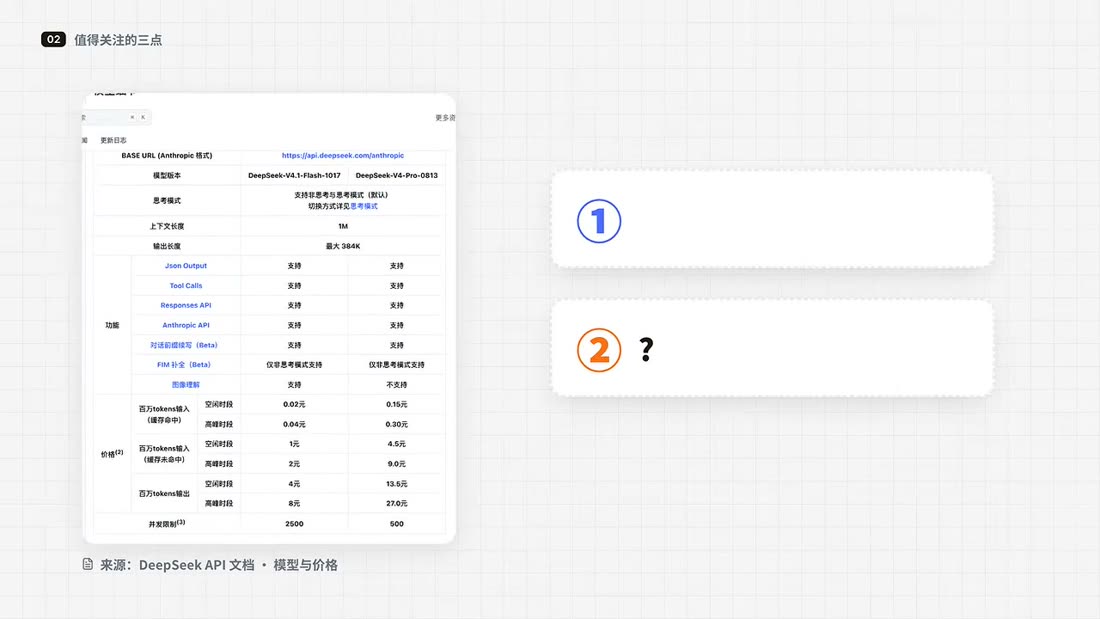Click the 上下文长度 row label

[167, 226]
